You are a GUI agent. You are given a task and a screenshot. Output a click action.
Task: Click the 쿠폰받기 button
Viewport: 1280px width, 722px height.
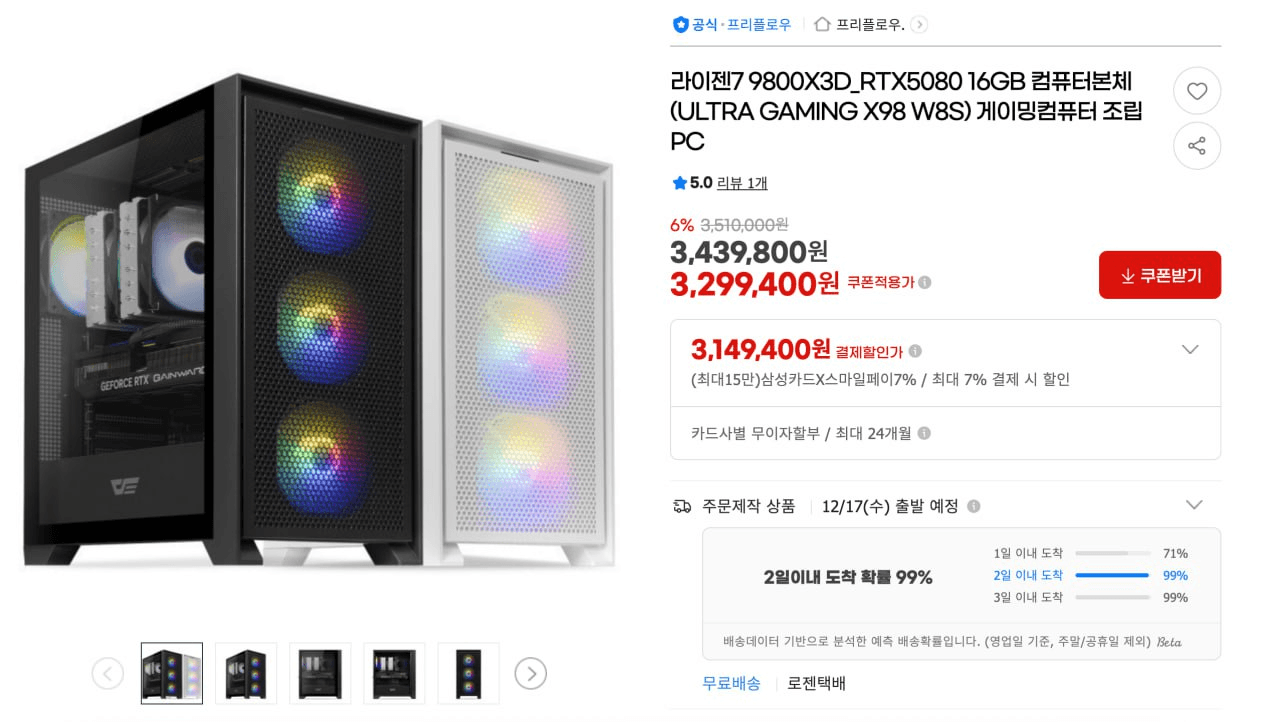(x=1160, y=275)
